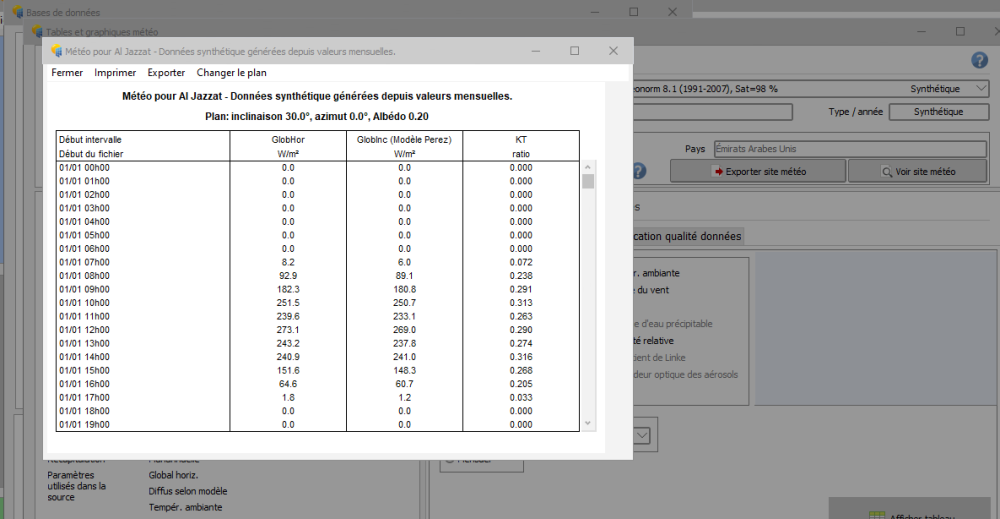
Task: Open the Fermer menu
Action: pos(67,73)
